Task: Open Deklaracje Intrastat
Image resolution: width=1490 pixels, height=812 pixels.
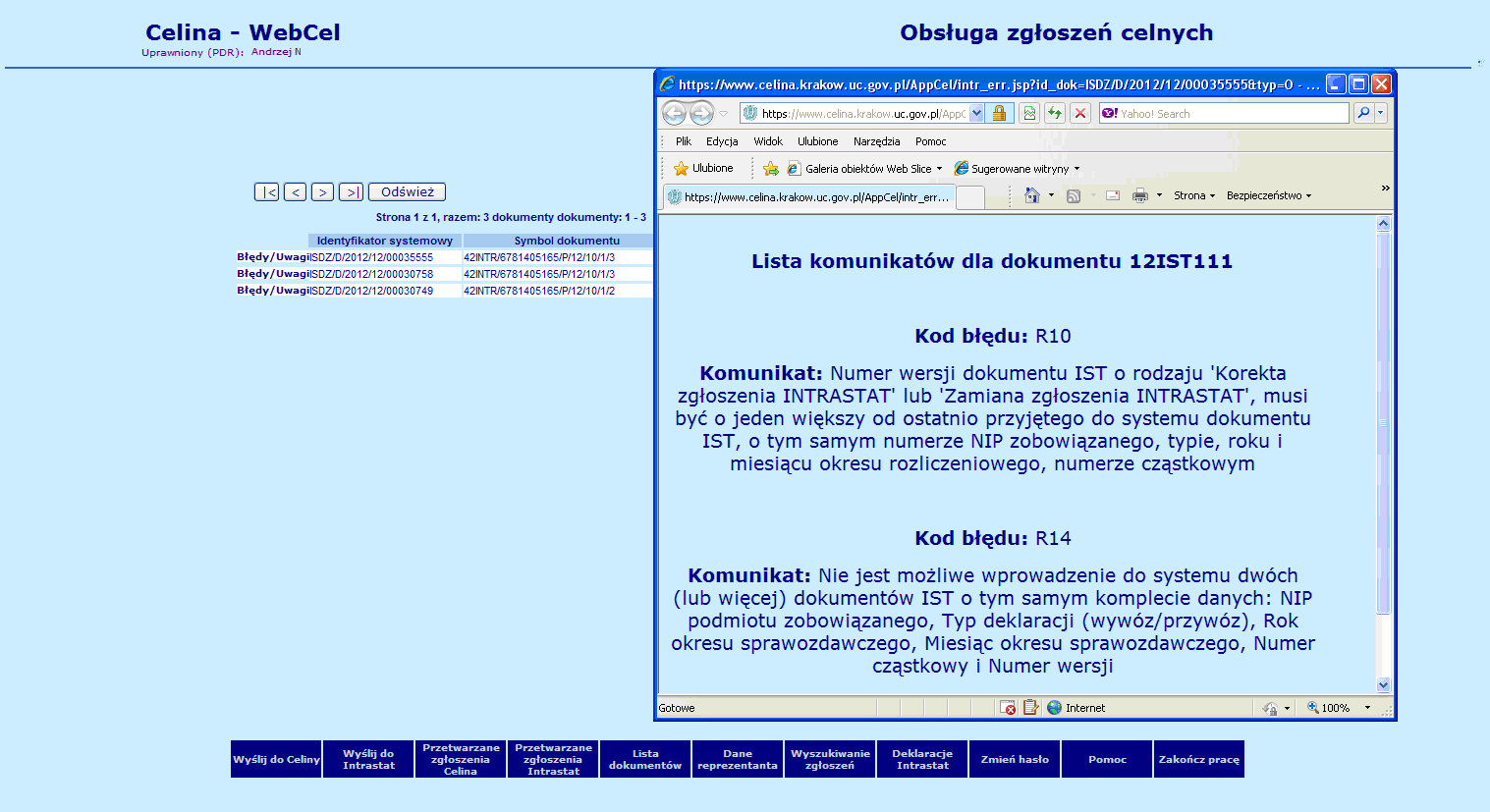Action: (922, 759)
